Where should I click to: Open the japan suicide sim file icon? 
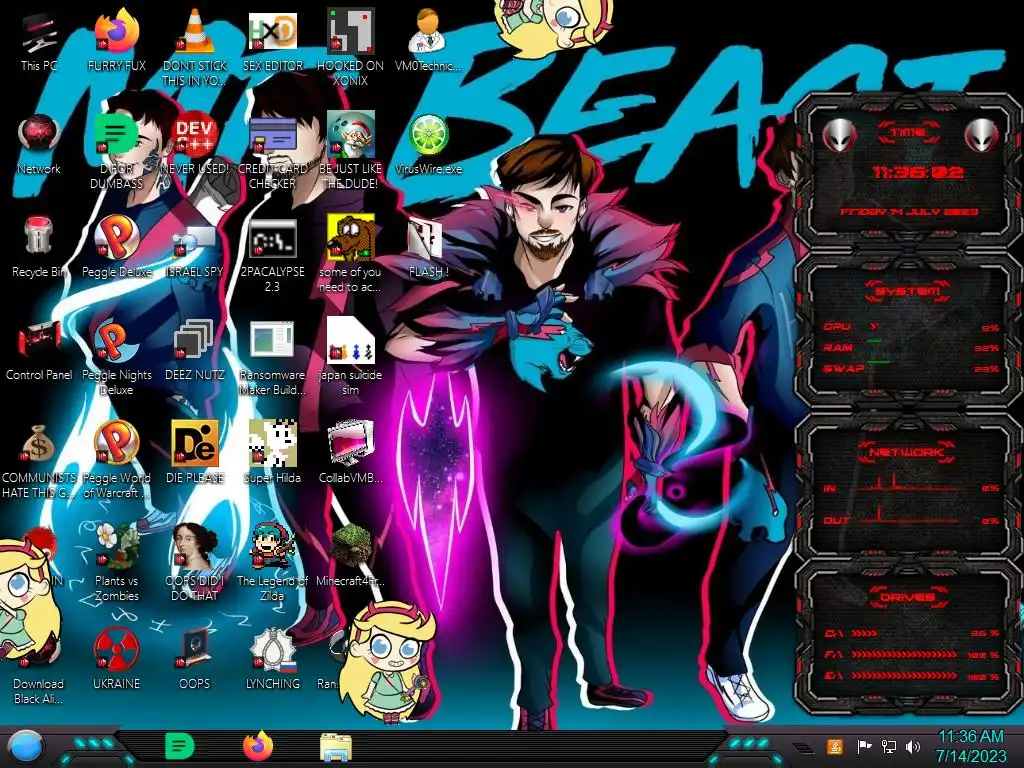point(350,358)
